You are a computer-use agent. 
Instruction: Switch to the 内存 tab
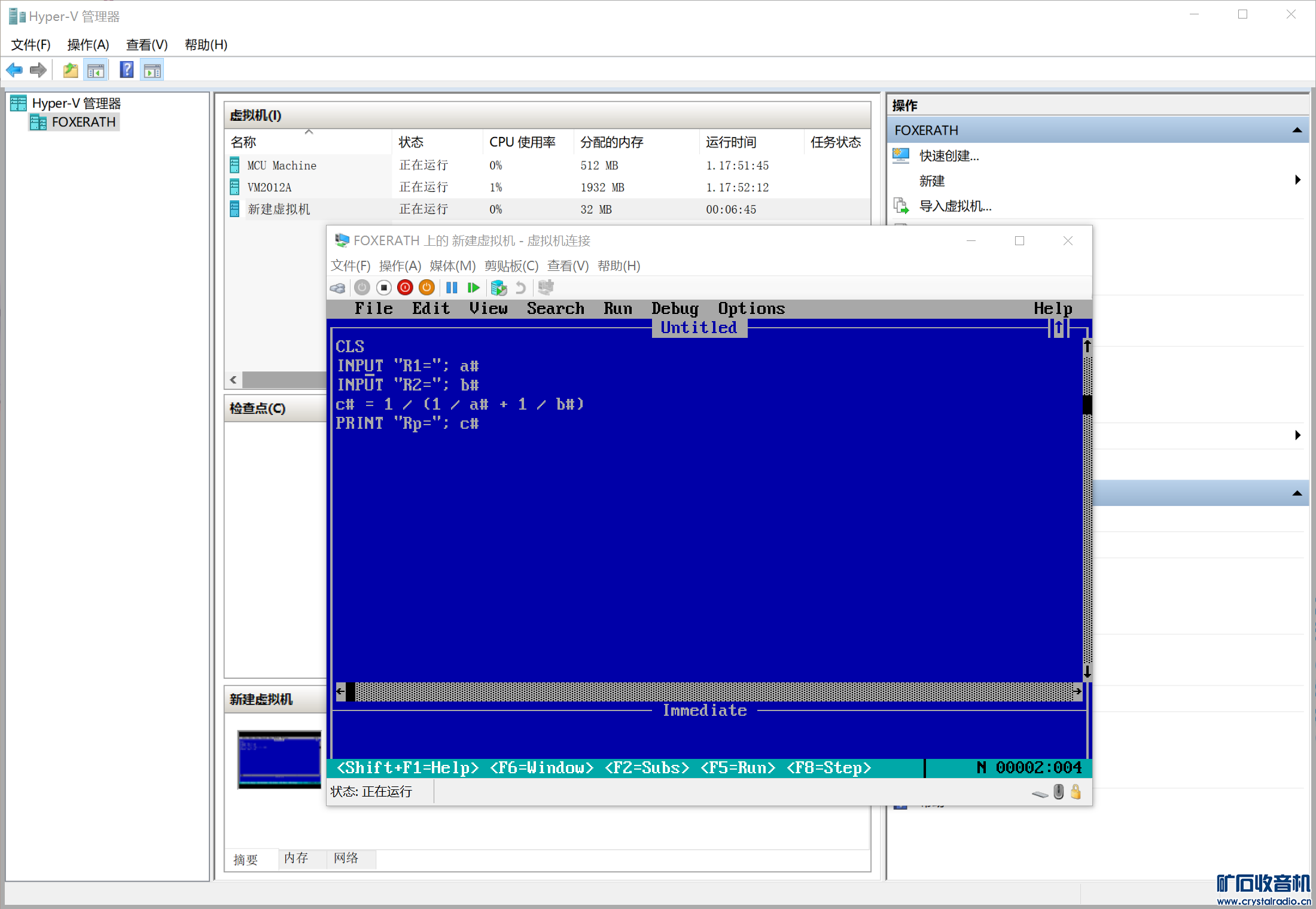point(296,858)
